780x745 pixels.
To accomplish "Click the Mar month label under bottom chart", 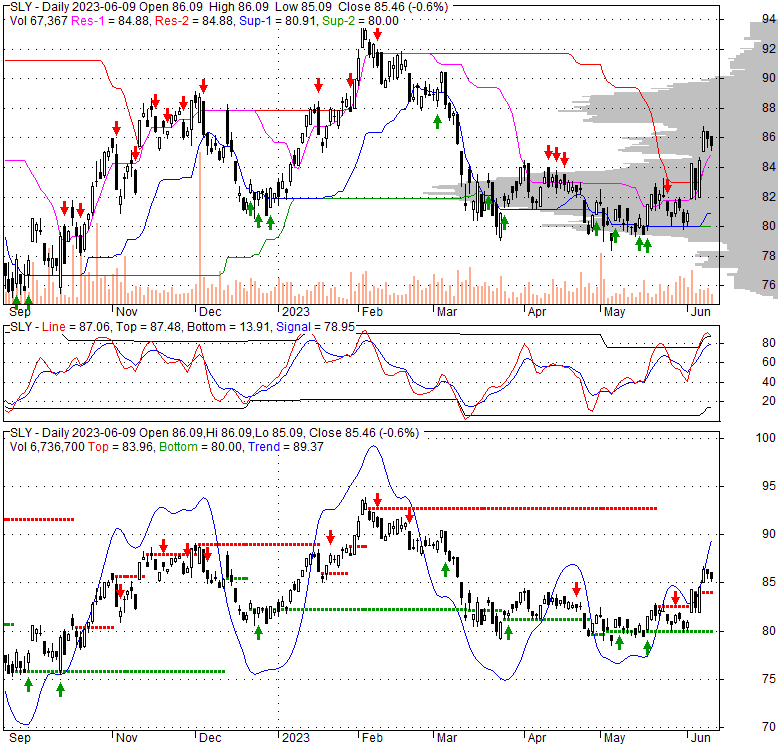I will [447, 738].
